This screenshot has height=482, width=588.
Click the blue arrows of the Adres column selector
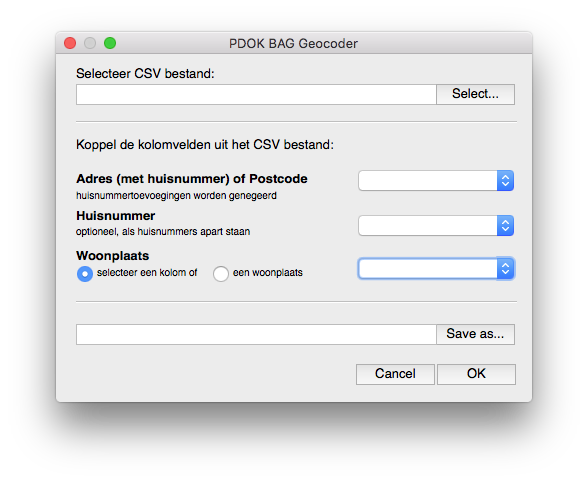click(x=505, y=180)
